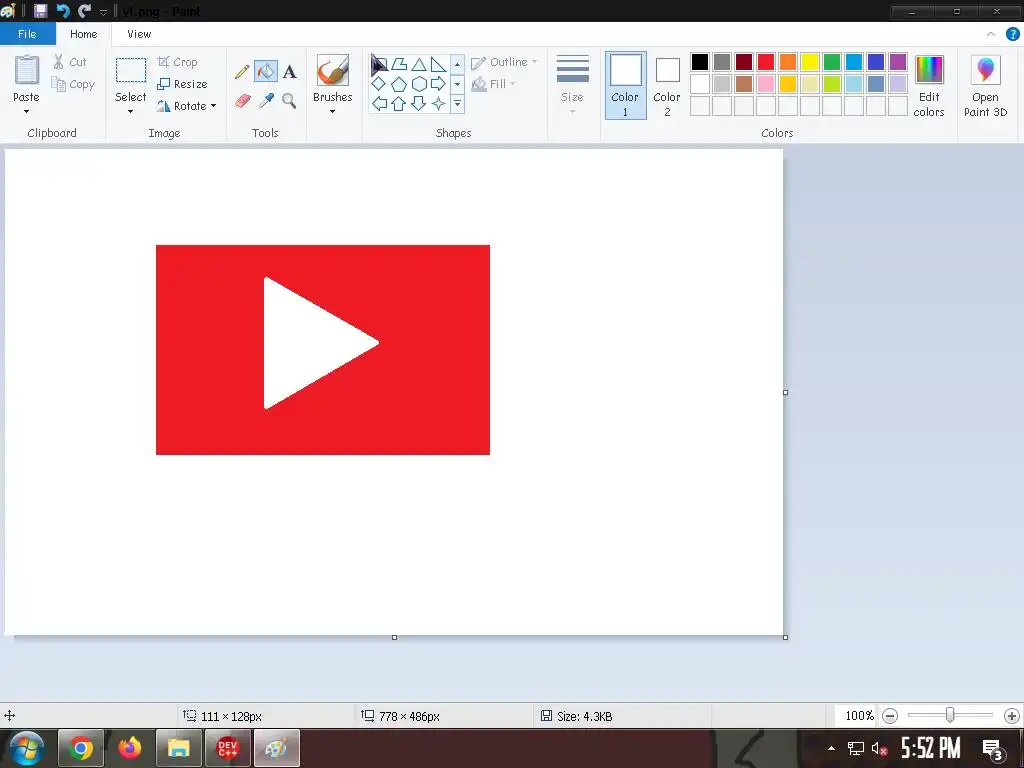Screen dimensions: 1024x768
Task: Select the Magnifier tool
Action: point(289,101)
